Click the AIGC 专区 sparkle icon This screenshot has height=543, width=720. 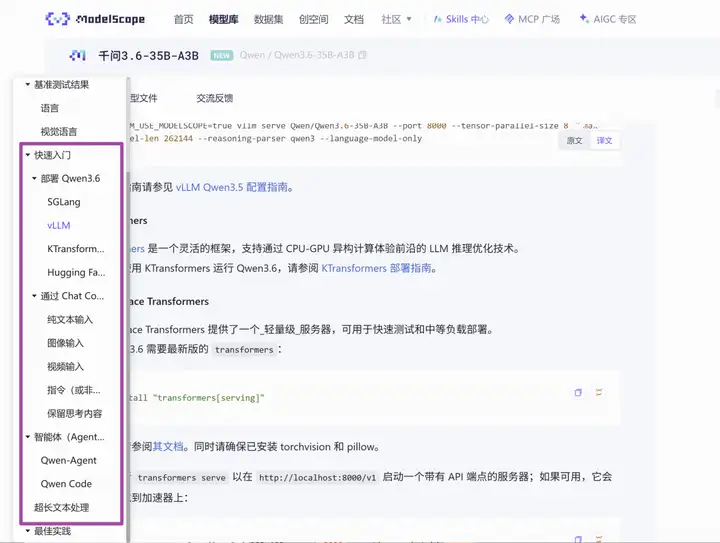(x=584, y=18)
